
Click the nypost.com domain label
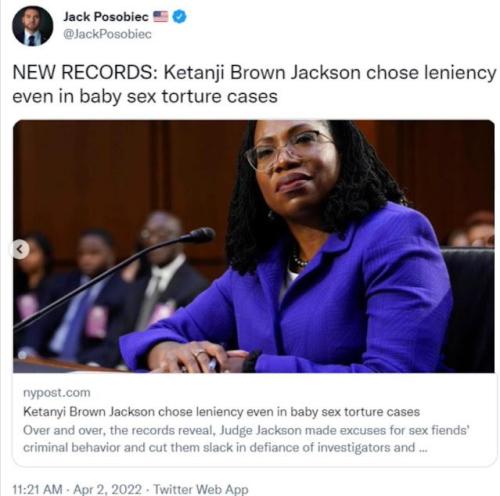(x=57, y=393)
